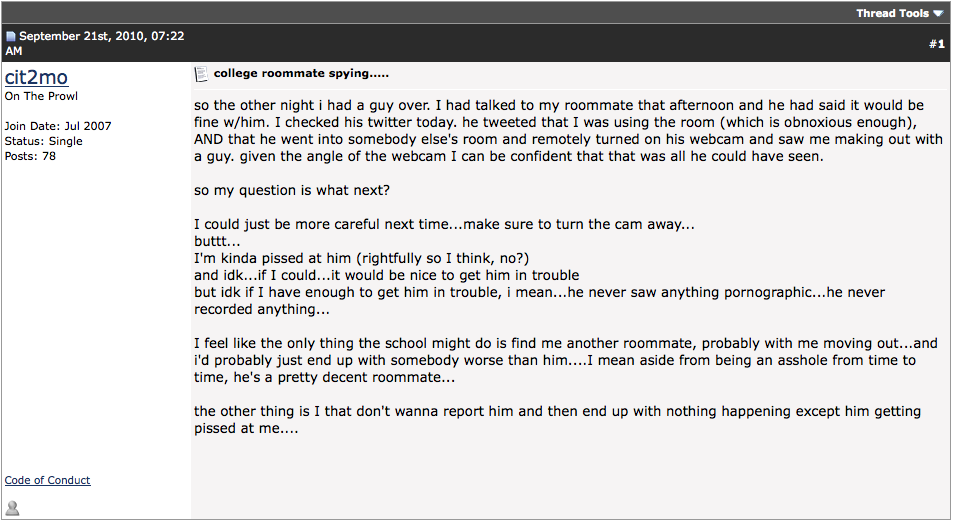This screenshot has width=954, height=523.
Task: Click the paragraph starting 'the other thing is'
Action: [x=557, y=420]
